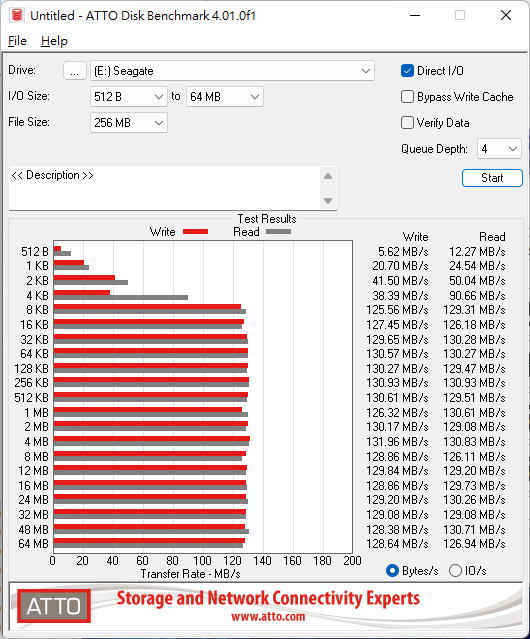Click the Description scroll up arrow
This screenshot has height=639, width=530.
(328, 176)
